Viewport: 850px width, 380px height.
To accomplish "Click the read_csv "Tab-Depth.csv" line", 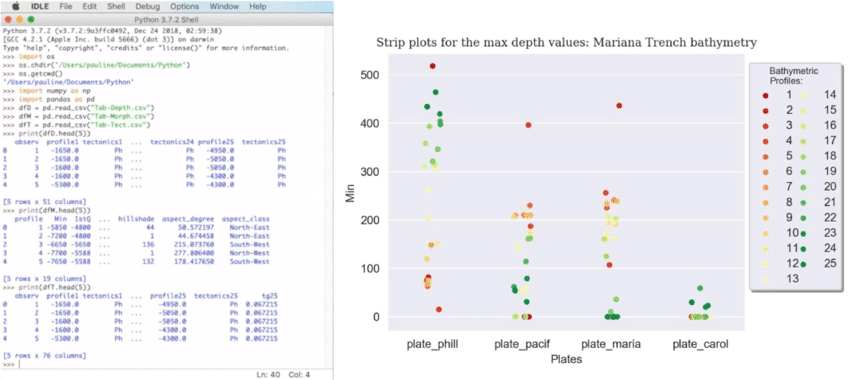I will coord(80,109).
